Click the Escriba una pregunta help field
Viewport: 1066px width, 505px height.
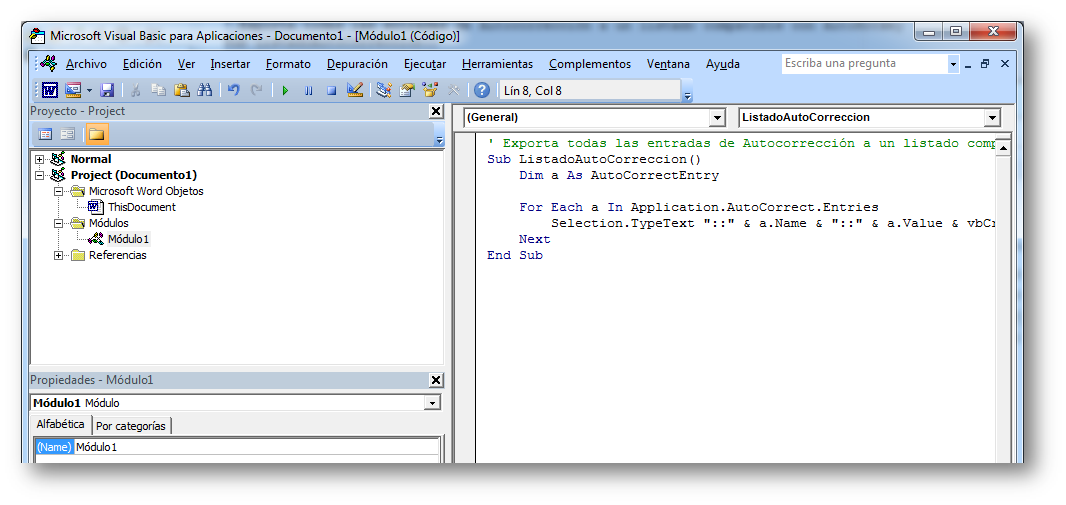[864, 63]
